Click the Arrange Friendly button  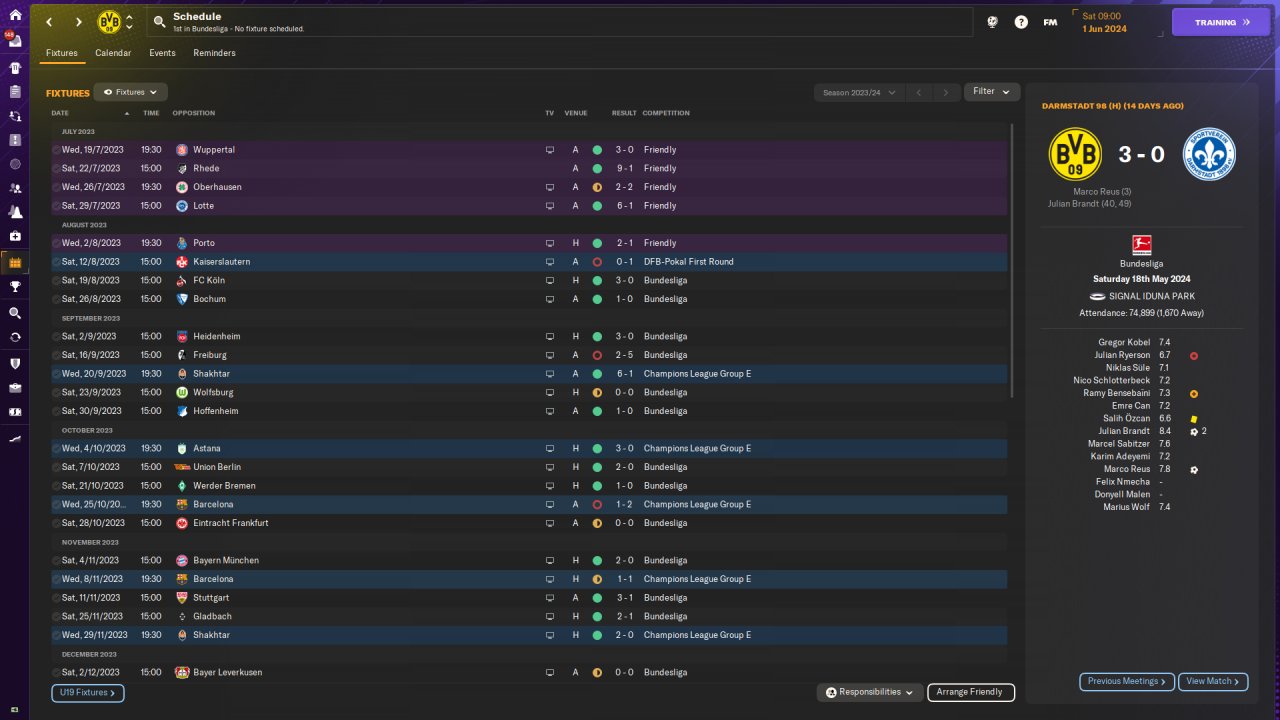[x=971, y=692]
